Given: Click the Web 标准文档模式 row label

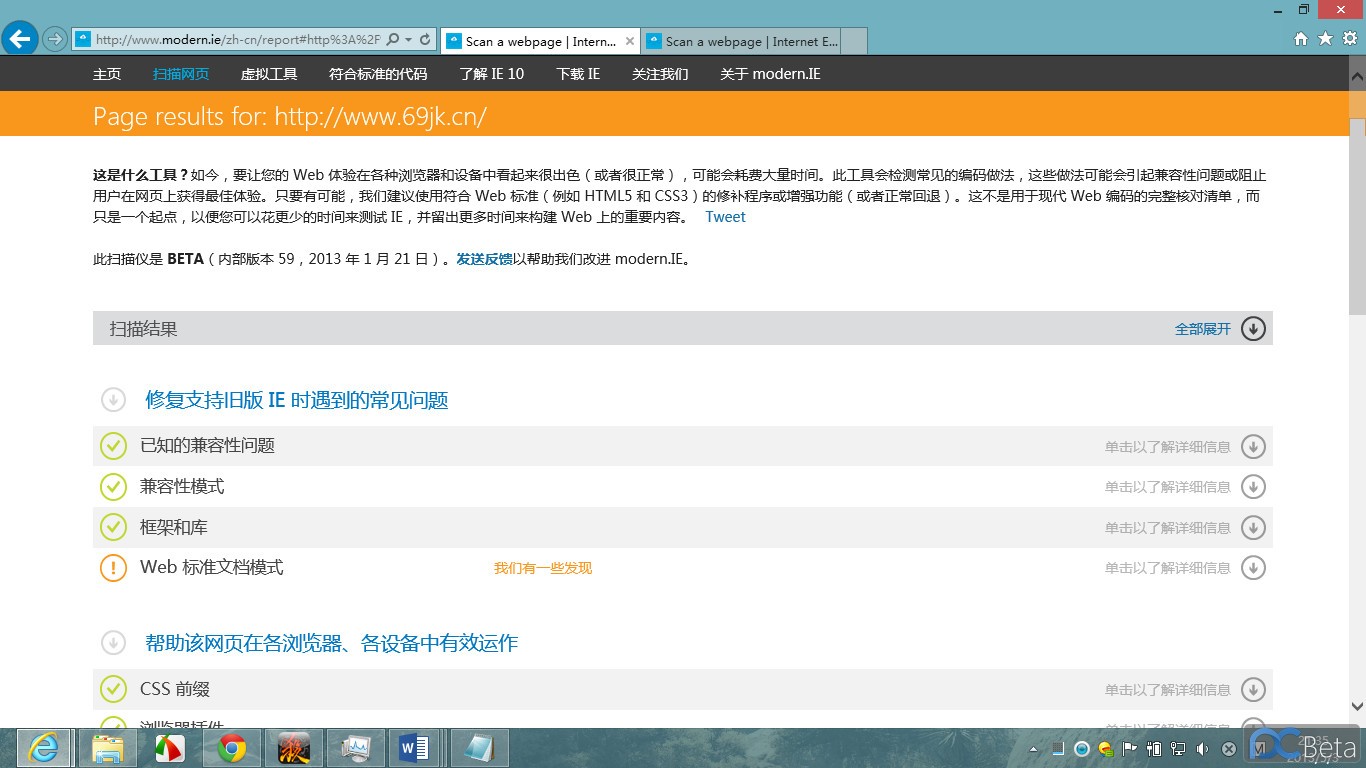Looking at the screenshot, I should [x=212, y=567].
